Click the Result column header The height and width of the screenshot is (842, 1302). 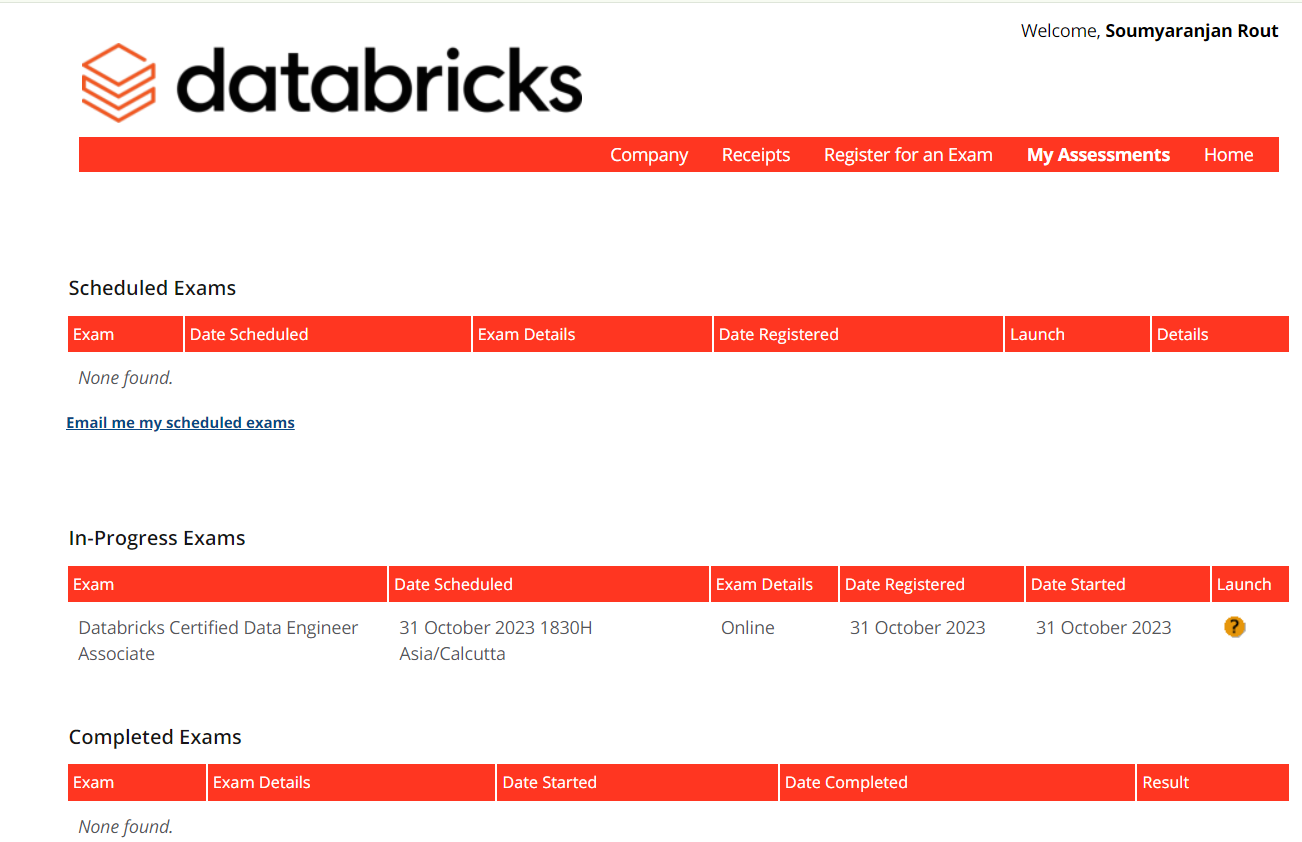click(1165, 783)
